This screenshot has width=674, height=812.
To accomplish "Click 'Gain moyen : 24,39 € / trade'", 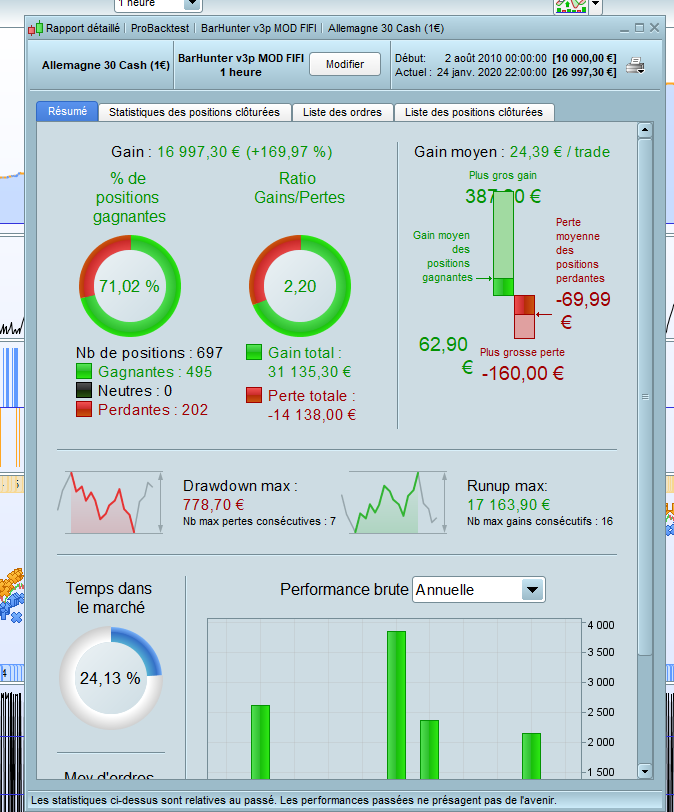I will 512,152.
